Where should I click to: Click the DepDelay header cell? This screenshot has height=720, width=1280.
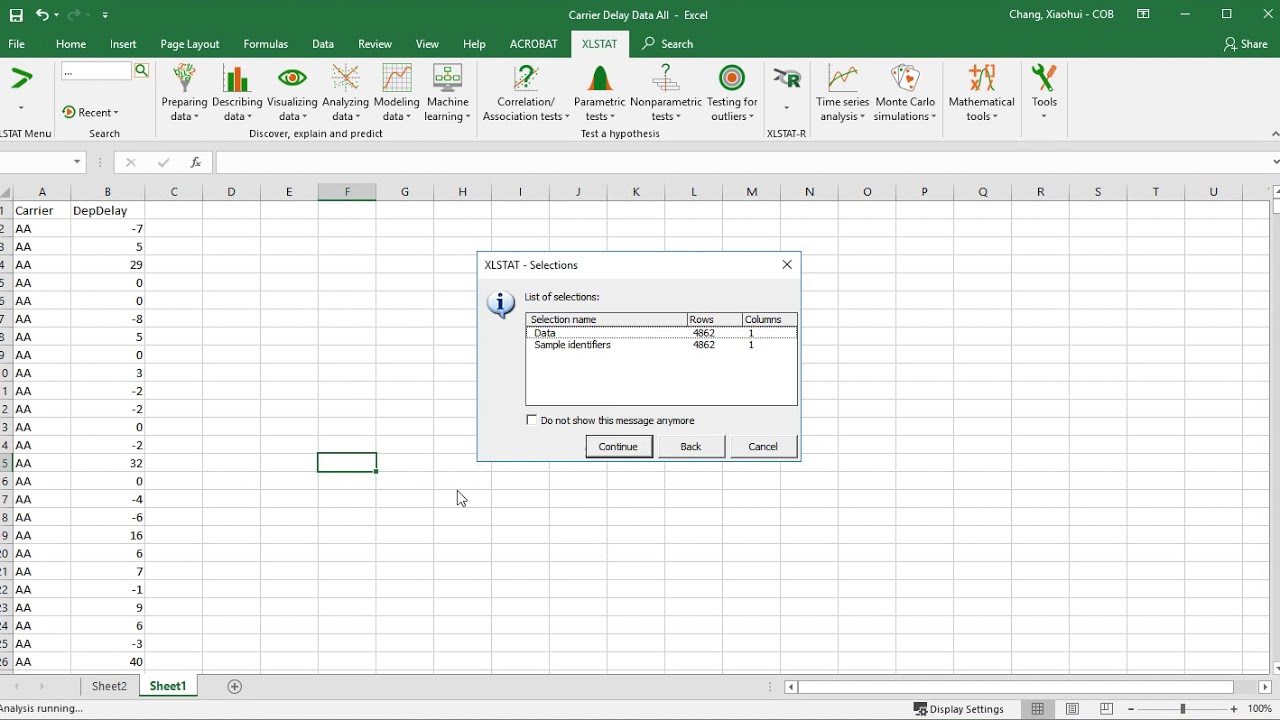[x=107, y=211]
